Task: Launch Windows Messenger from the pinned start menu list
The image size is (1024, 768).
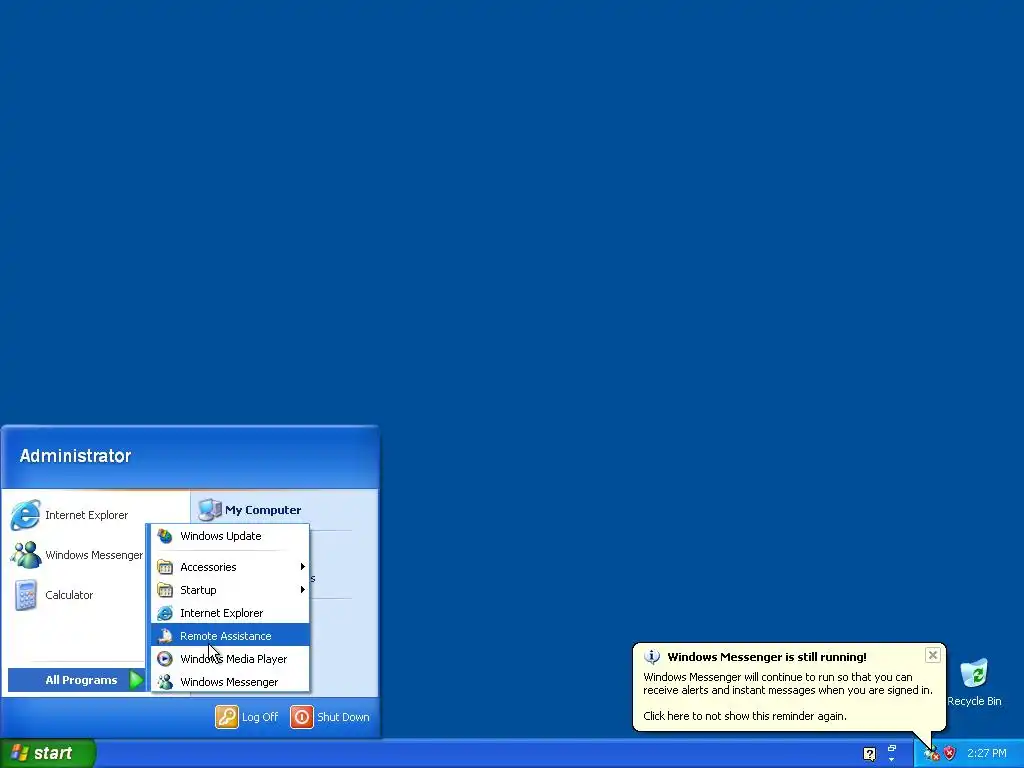Action: click(x=77, y=555)
